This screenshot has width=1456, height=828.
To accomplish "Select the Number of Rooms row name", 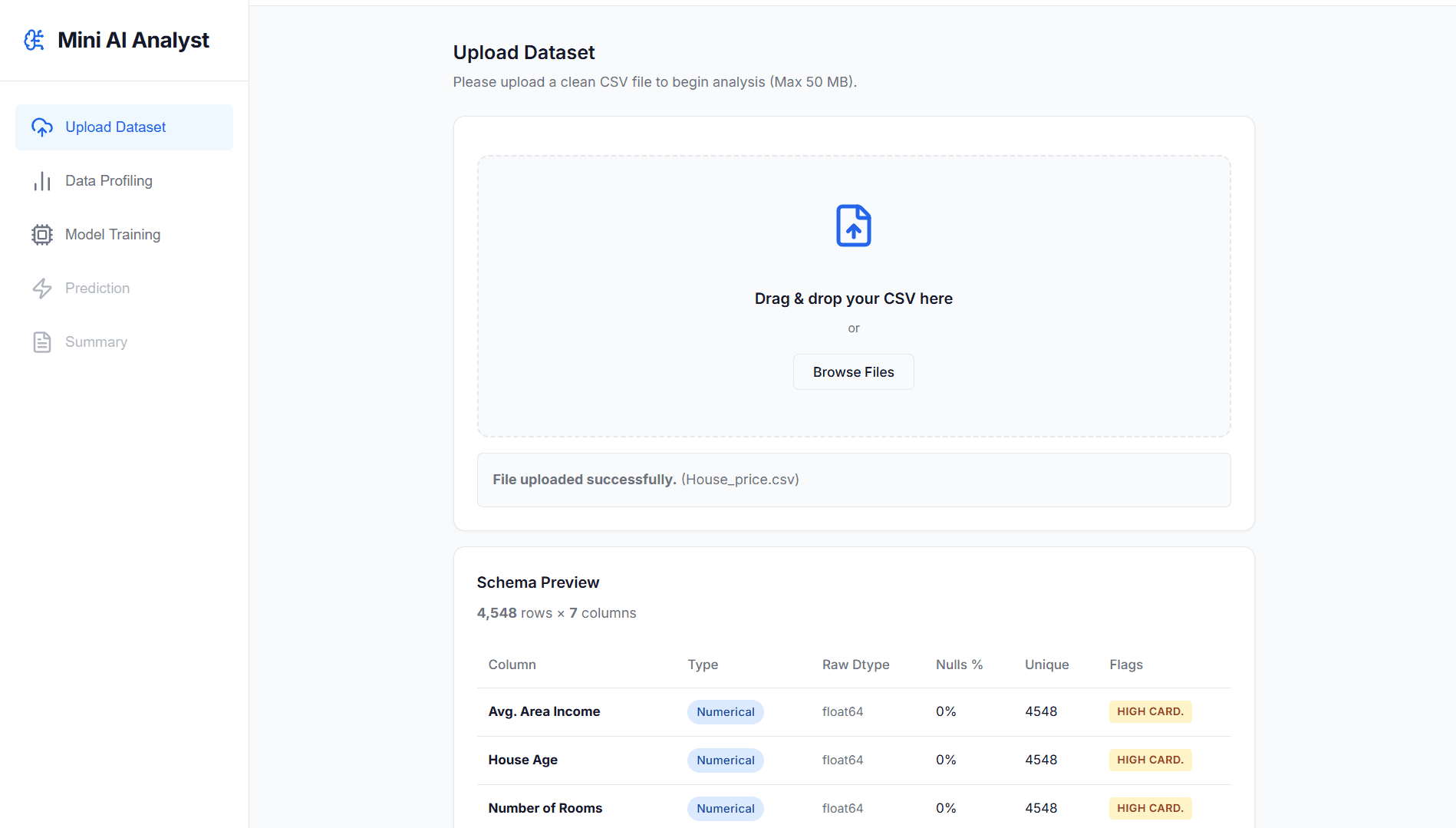I will point(545,808).
